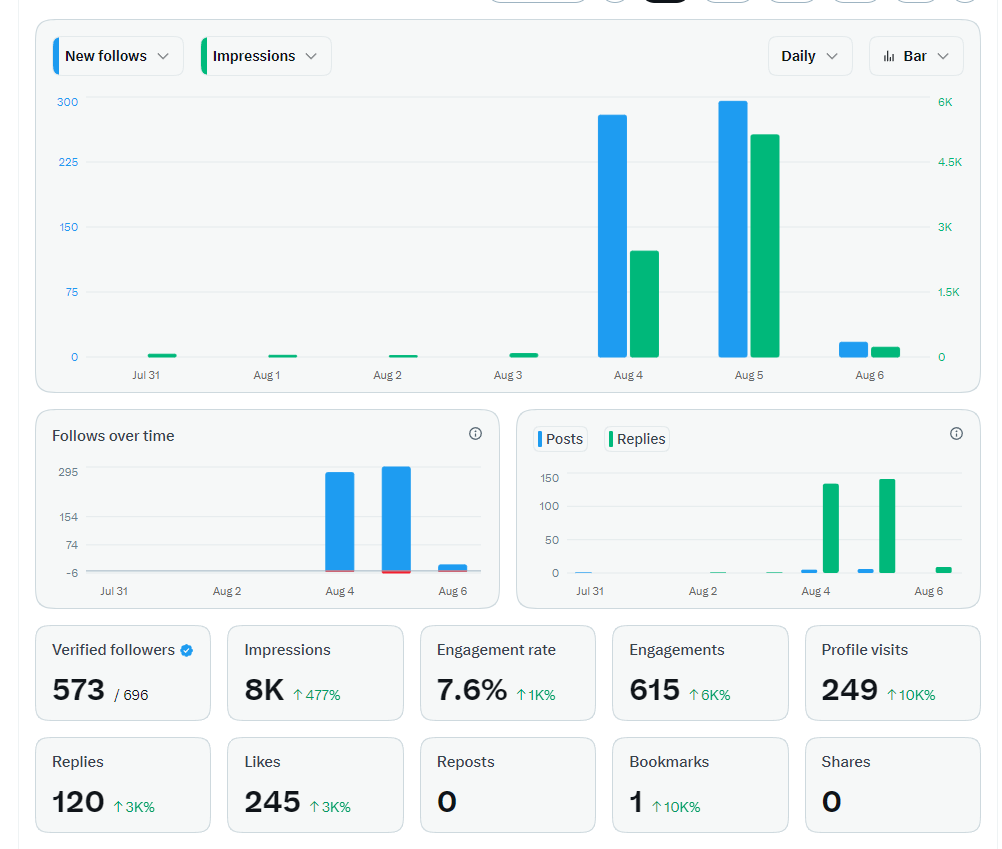Open the Bar chart type dropdown

tap(916, 56)
